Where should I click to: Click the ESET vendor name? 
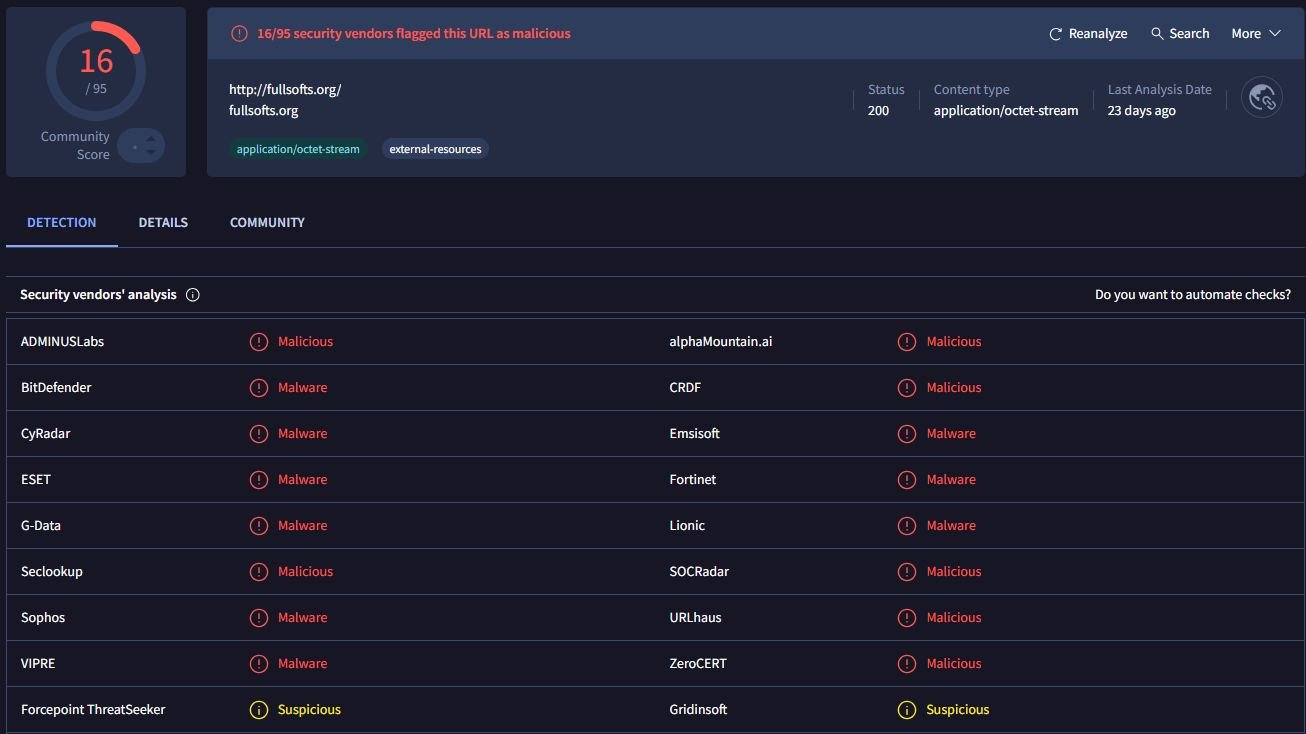click(x=36, y=480)
